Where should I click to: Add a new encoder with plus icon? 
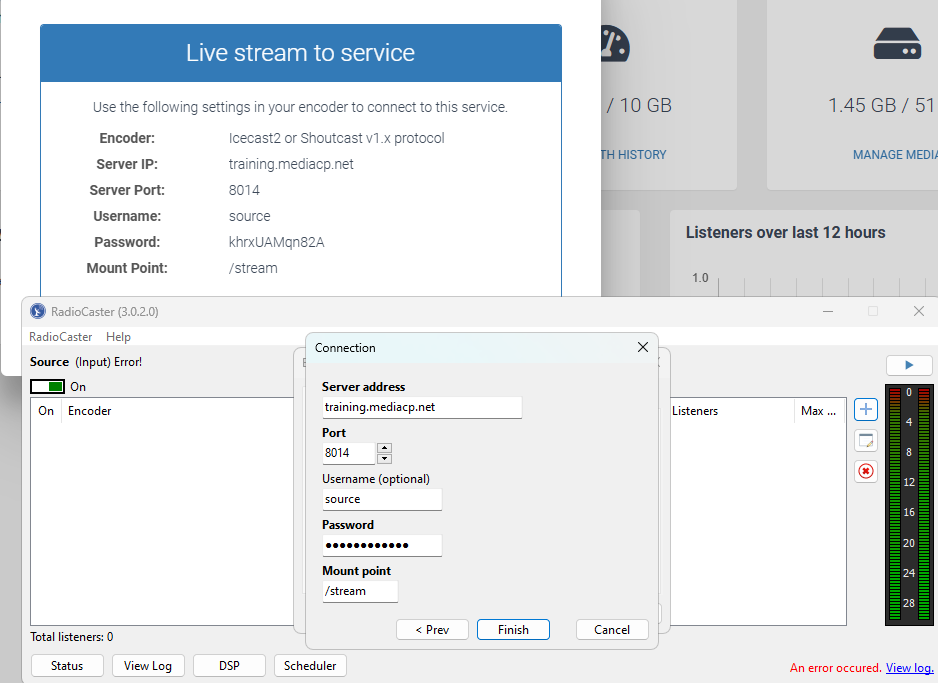(866, 410)
